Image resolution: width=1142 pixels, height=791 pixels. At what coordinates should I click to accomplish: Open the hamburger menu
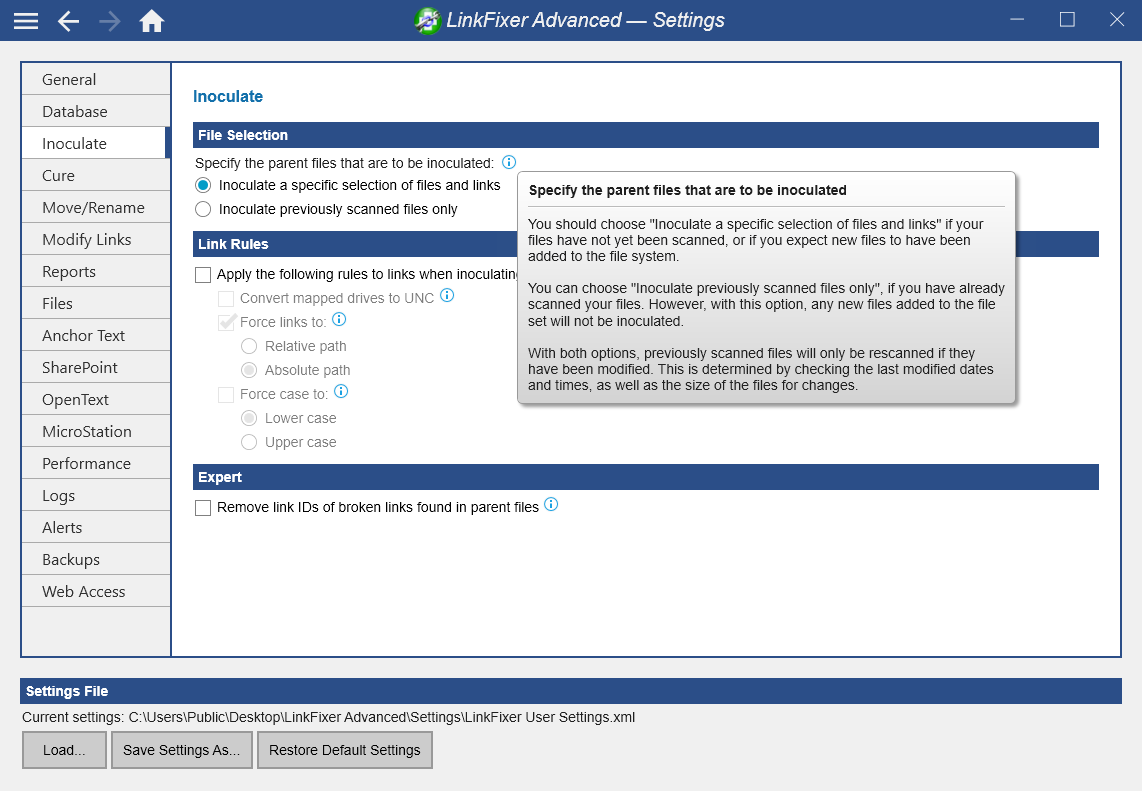coord(25,20)
